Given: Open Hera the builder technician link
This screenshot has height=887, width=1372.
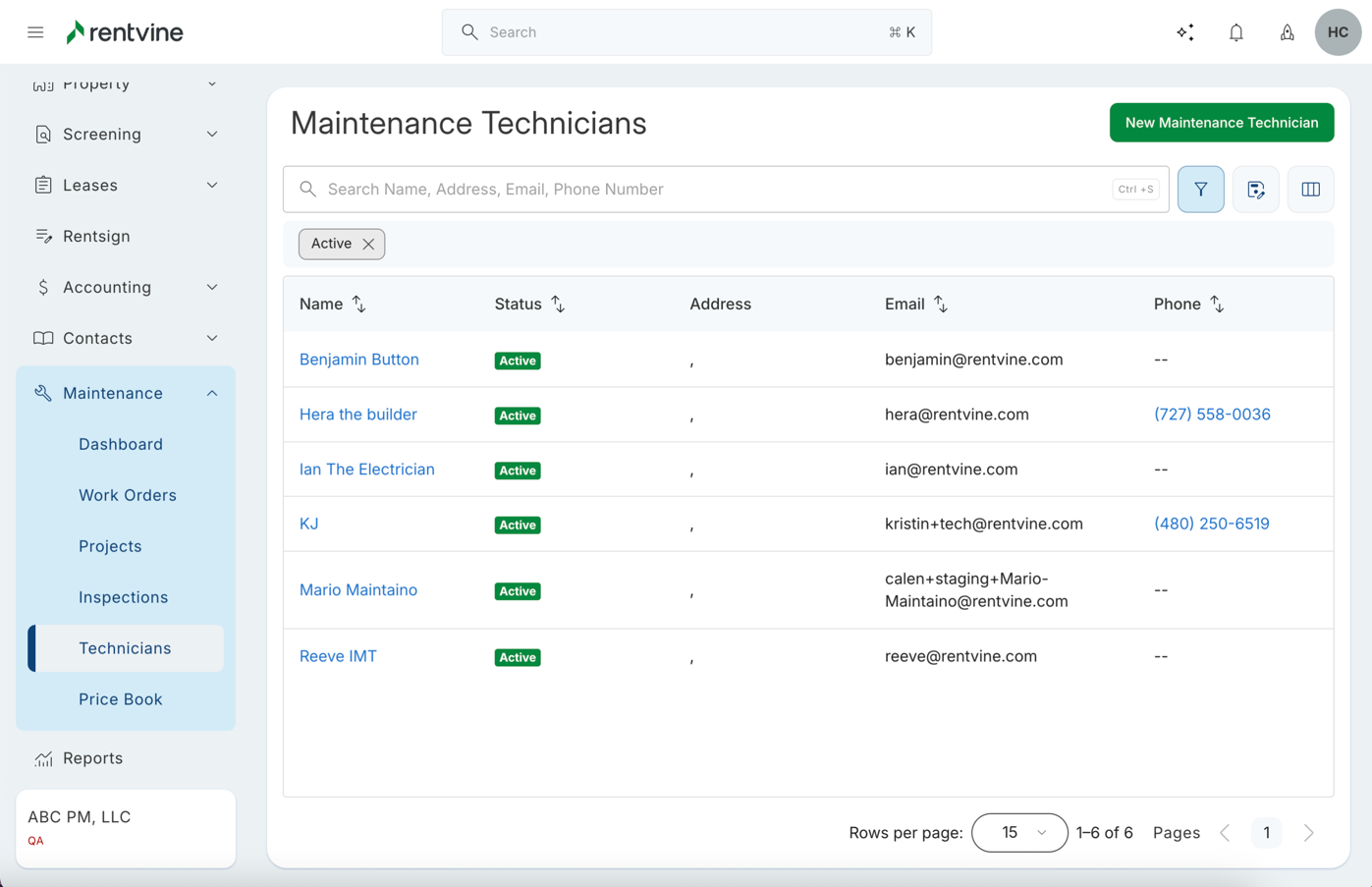Looking at the screenshot, I should (x=357, y=415).
